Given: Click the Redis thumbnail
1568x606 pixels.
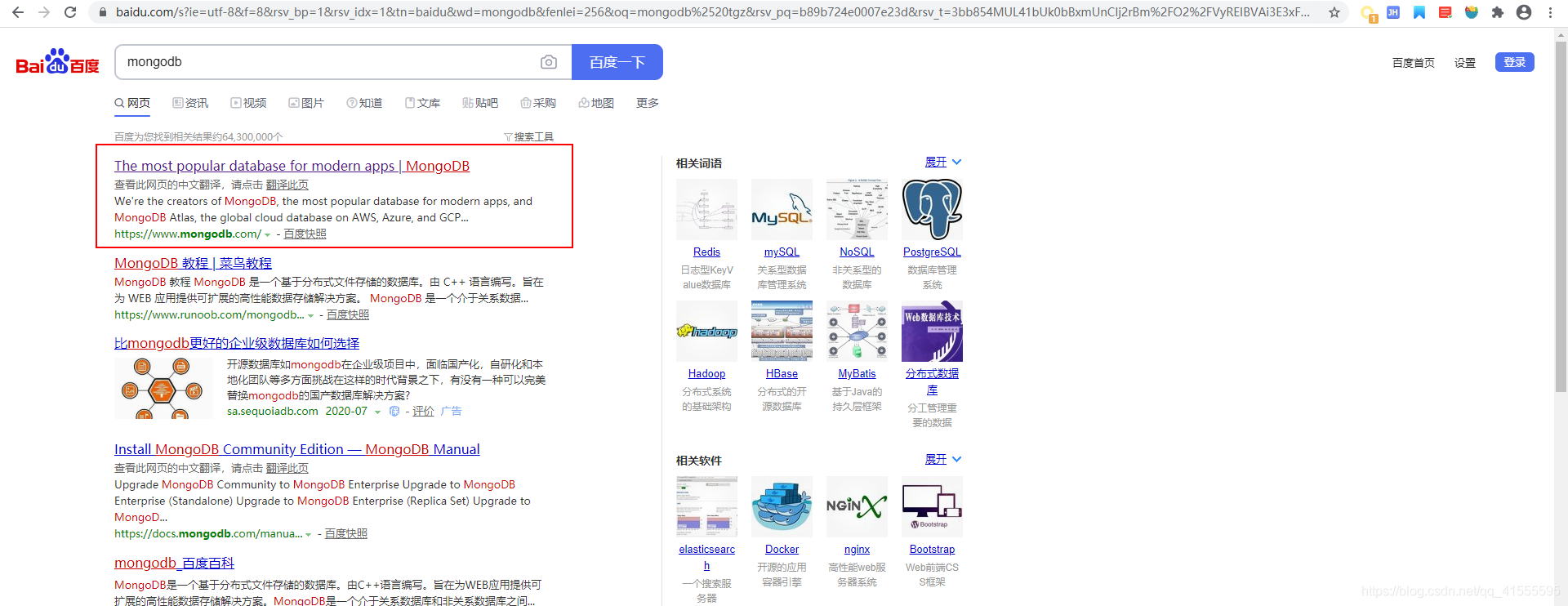Looking at the screenshot, I should tap(706, 209).
